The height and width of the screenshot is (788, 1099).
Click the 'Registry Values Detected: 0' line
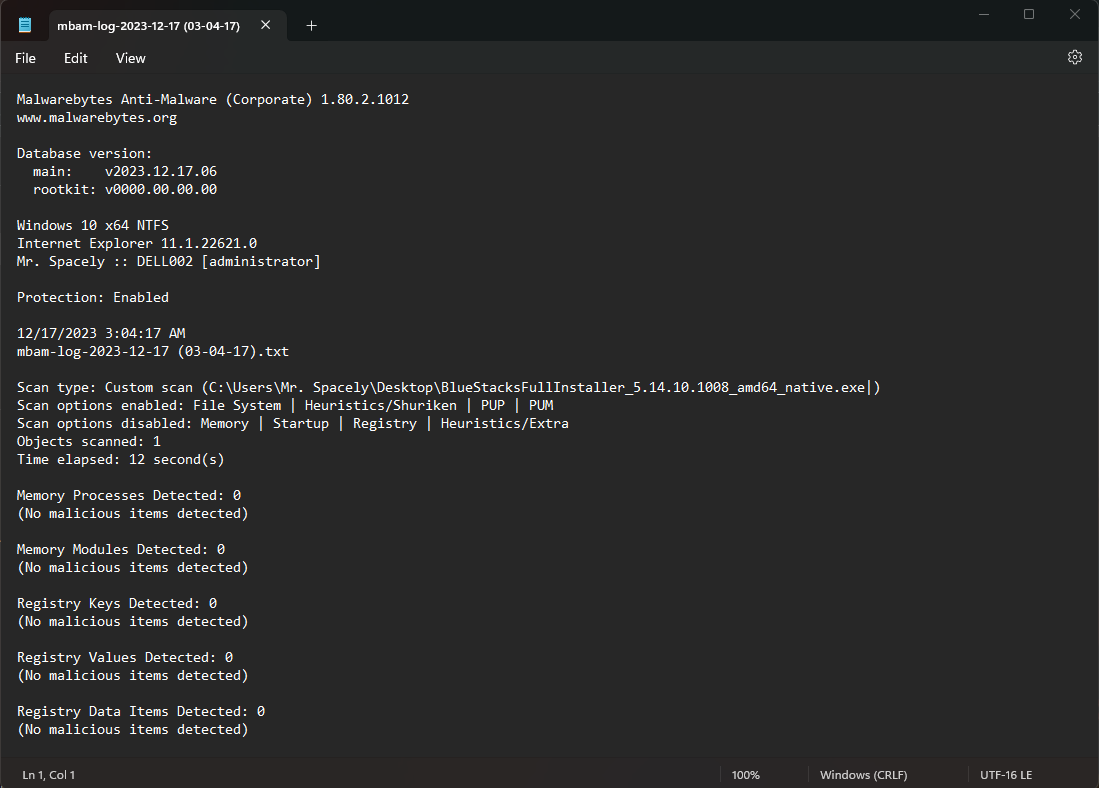125,658
